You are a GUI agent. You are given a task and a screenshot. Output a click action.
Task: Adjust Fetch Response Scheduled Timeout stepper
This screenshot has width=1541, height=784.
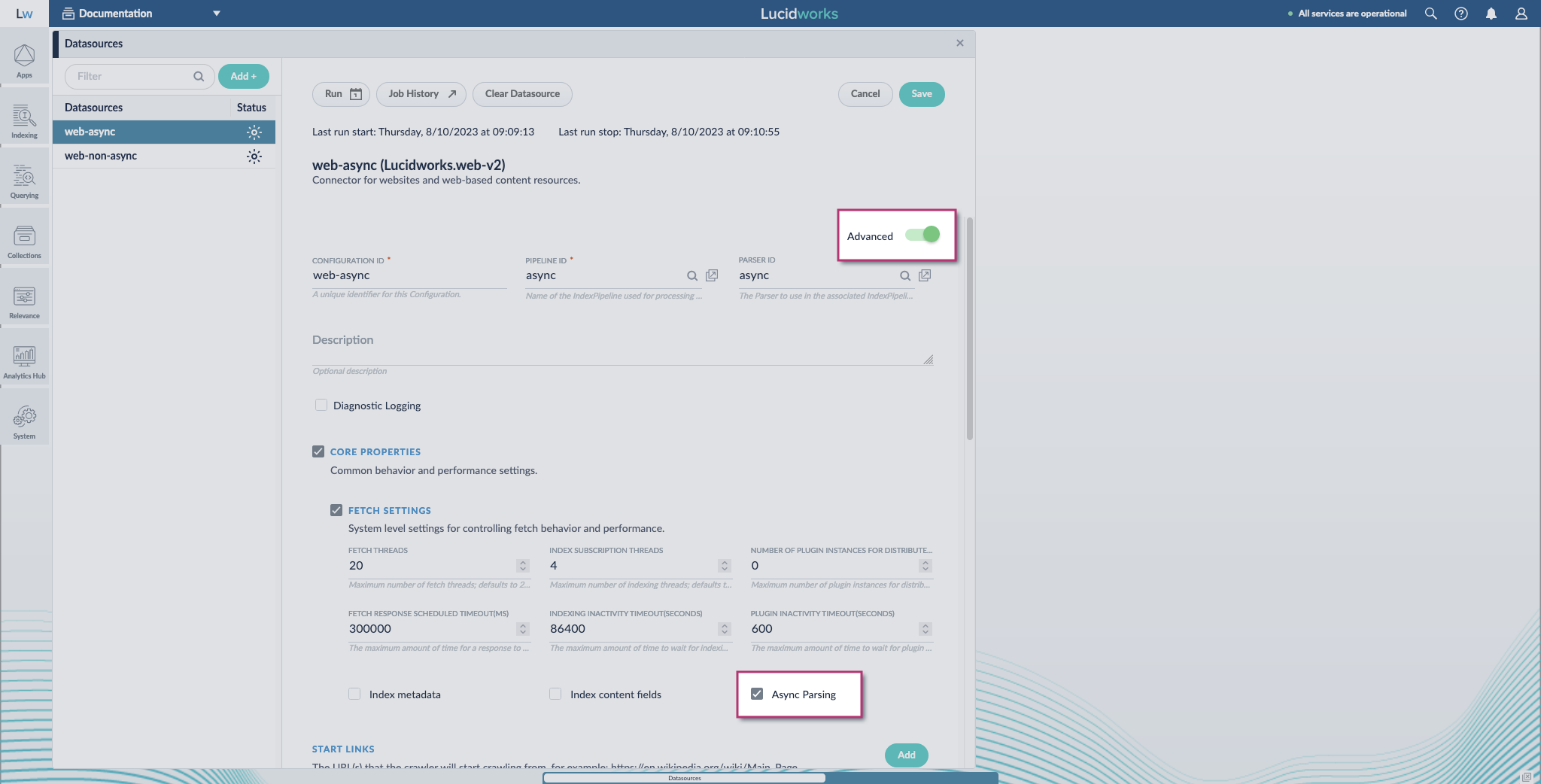pyautogui.click(x=523, y=629)
